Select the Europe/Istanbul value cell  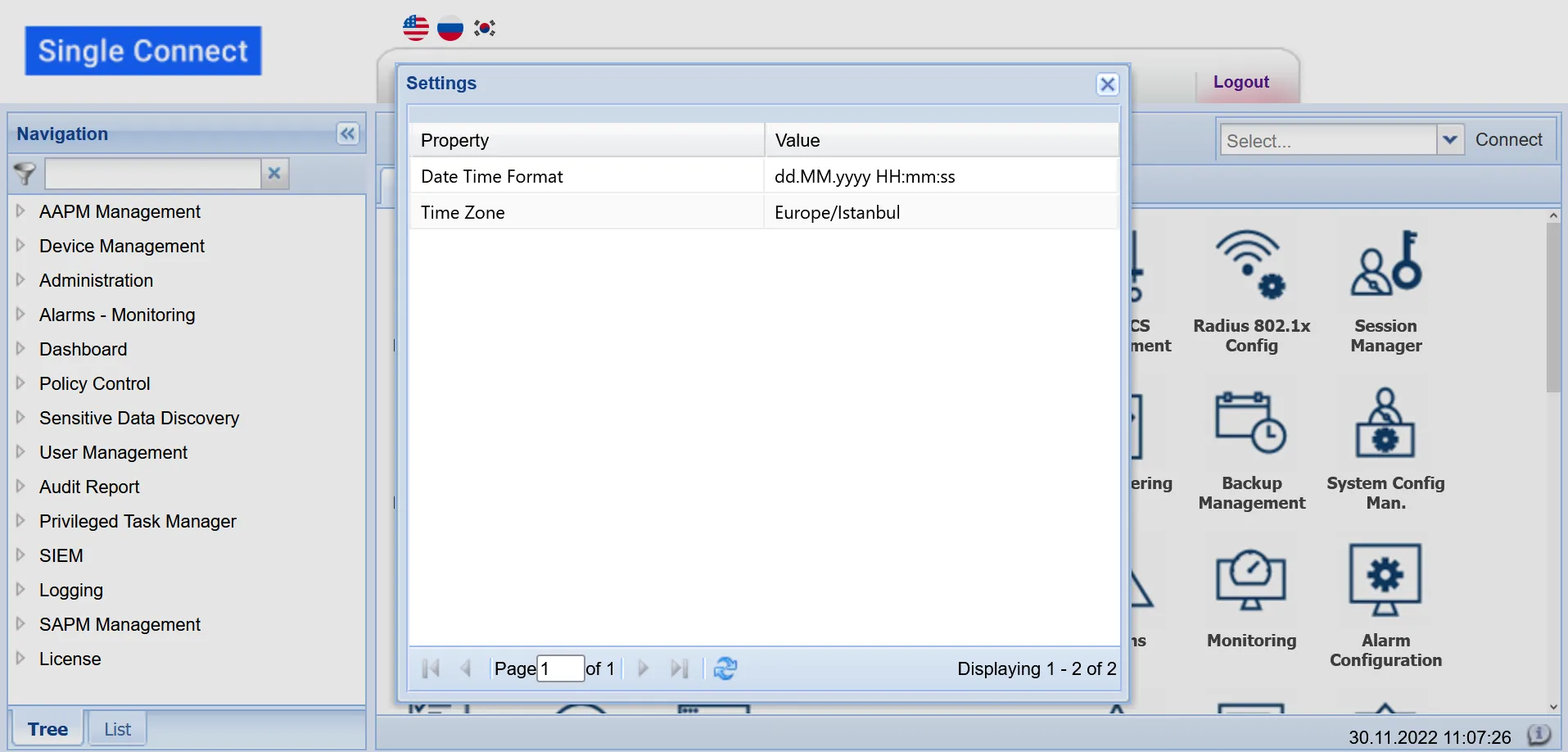[x=941, y=212]
